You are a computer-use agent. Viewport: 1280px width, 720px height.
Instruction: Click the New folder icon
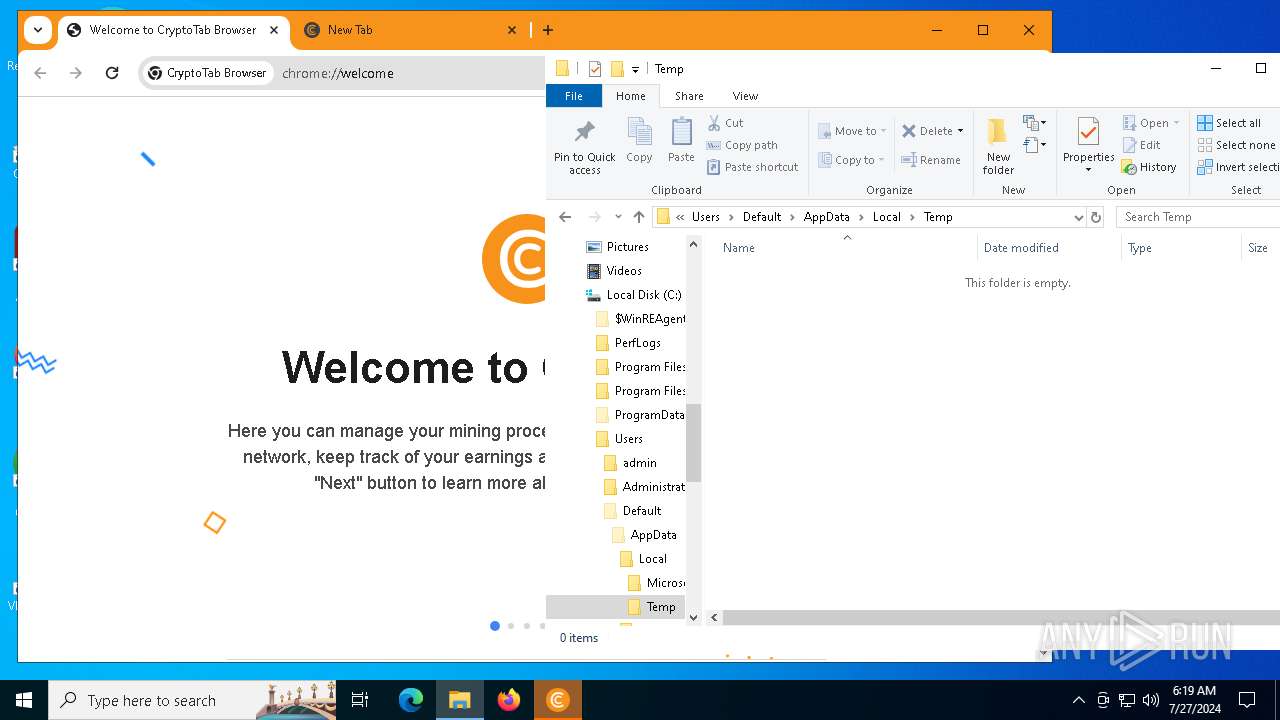click(x=998, y=132)
